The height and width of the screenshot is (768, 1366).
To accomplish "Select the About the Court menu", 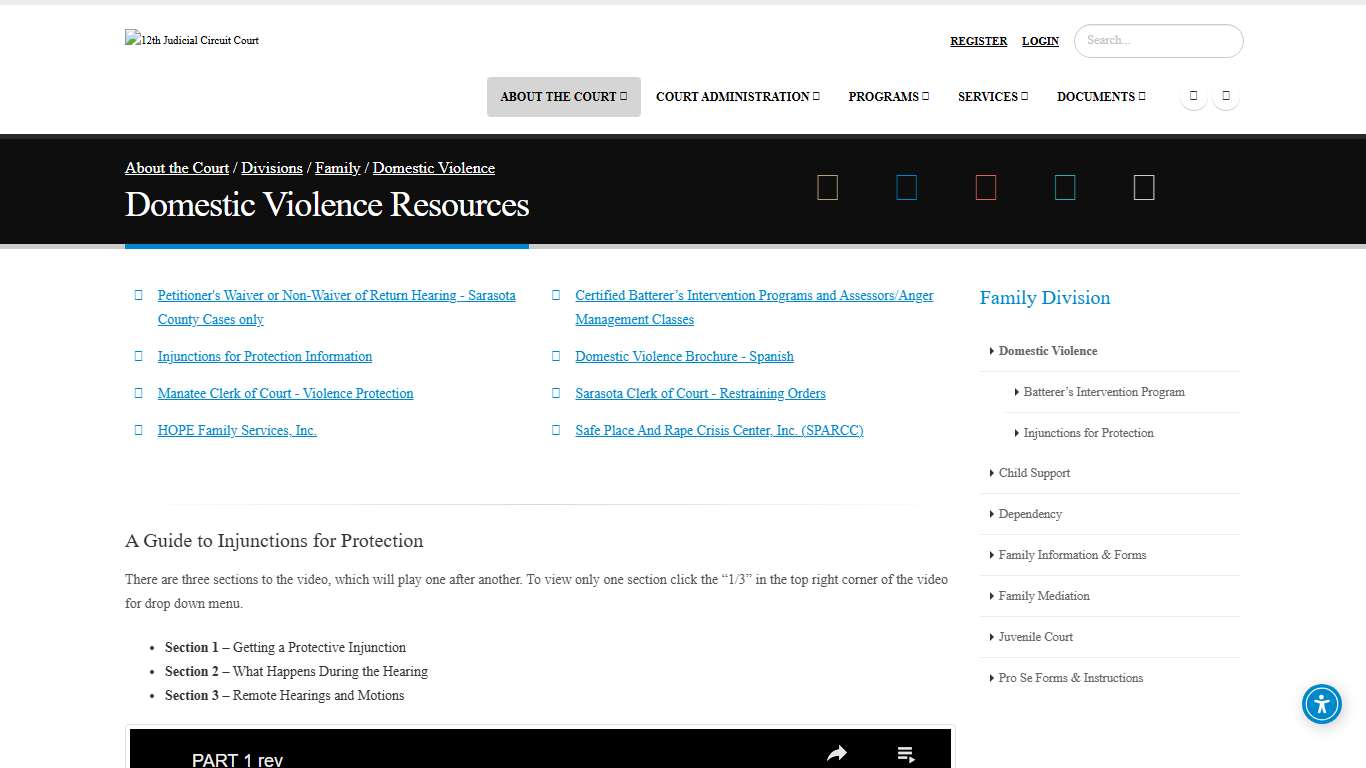I will point(563,96).
